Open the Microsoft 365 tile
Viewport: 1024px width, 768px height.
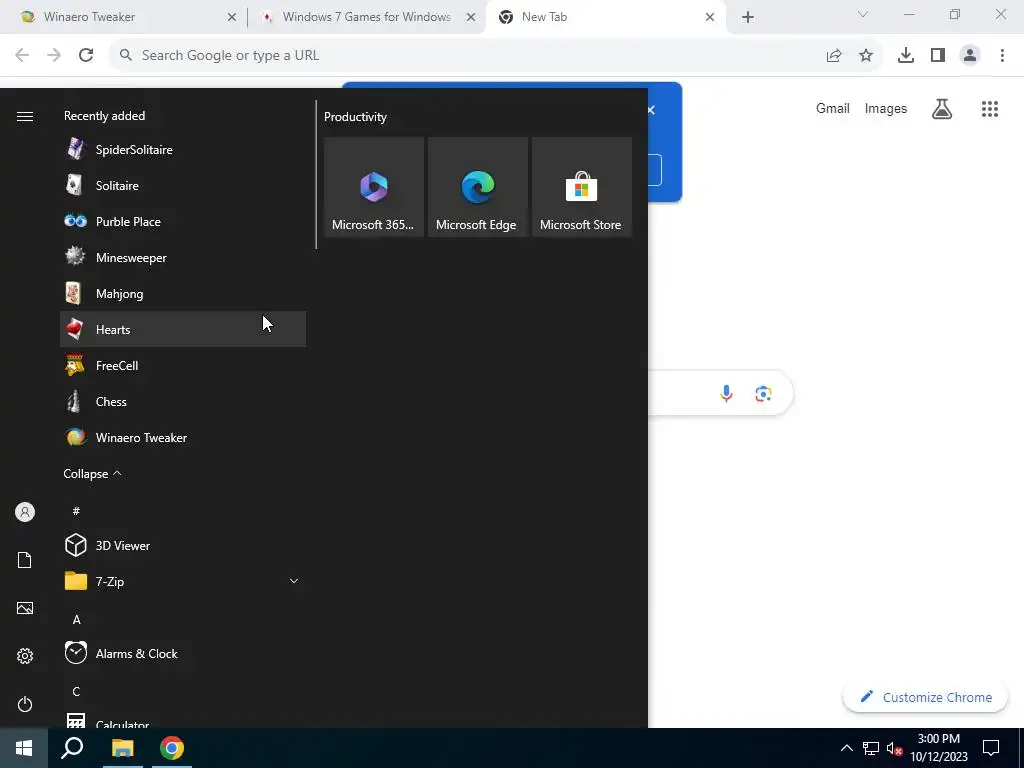374,187
